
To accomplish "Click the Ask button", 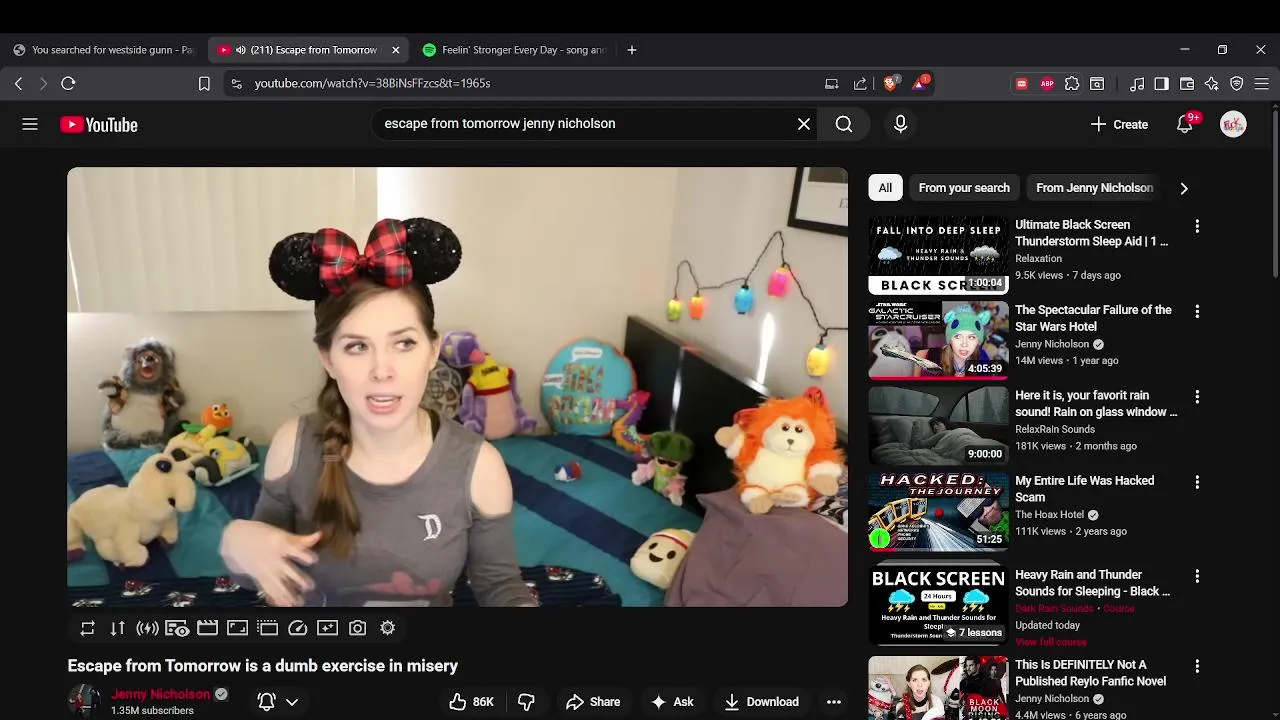I will point(672,702).
